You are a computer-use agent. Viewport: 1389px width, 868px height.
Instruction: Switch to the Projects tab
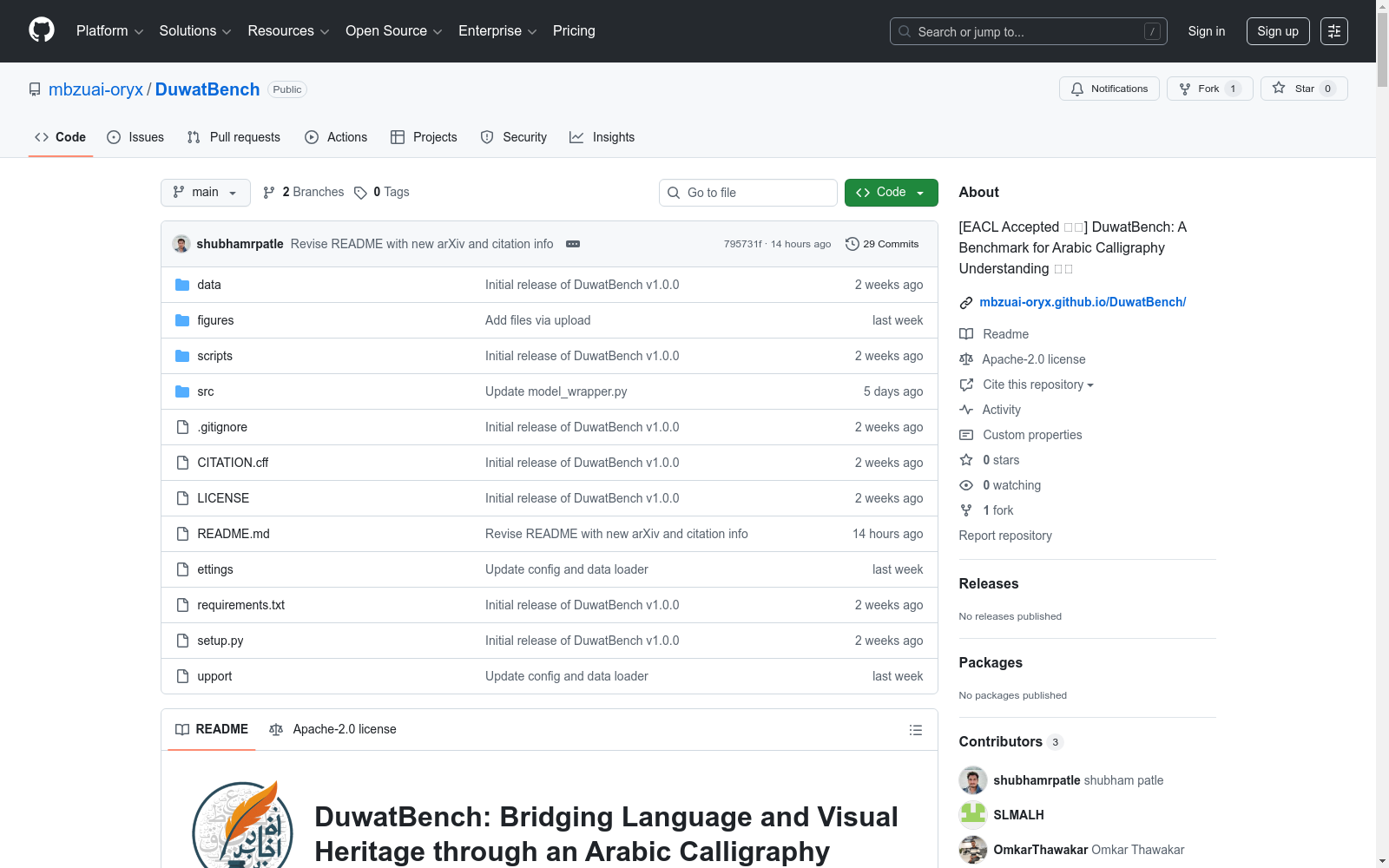click(424, 137)
